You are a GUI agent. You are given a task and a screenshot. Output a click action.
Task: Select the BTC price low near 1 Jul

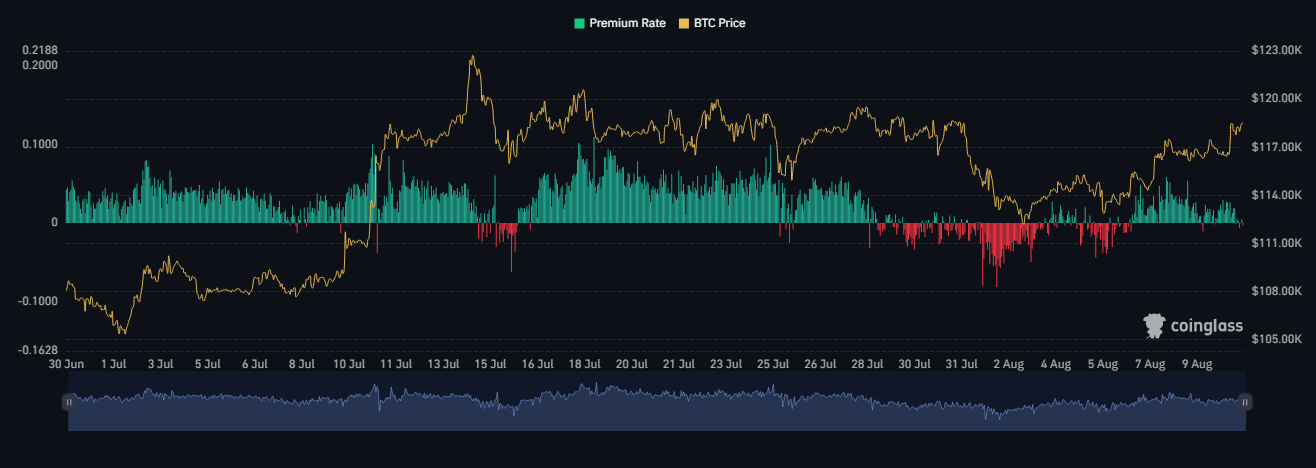pos(123,332)
